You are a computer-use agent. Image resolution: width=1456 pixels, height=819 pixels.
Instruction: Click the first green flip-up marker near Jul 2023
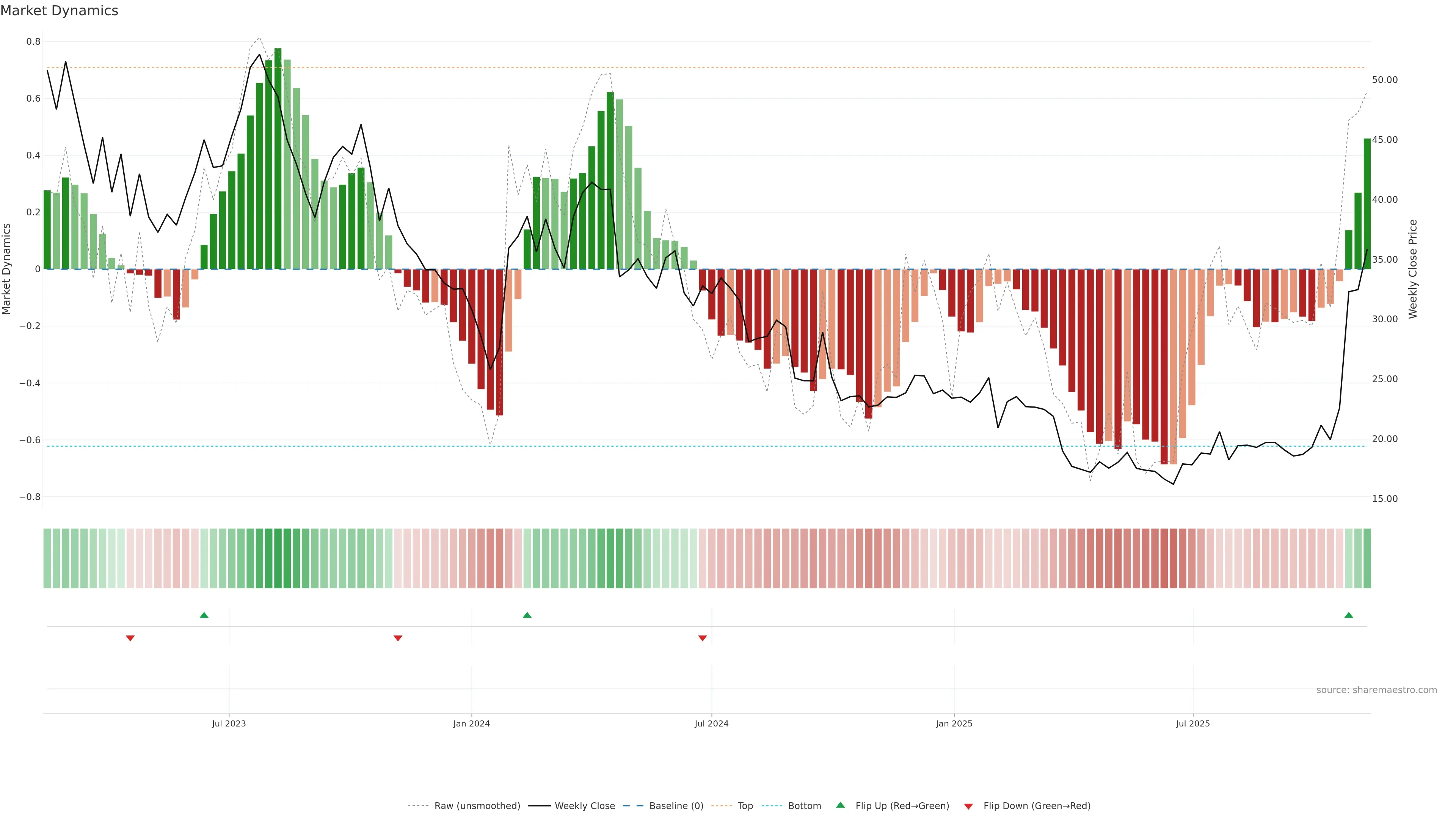pyautogui.click(x=204, y=615)
